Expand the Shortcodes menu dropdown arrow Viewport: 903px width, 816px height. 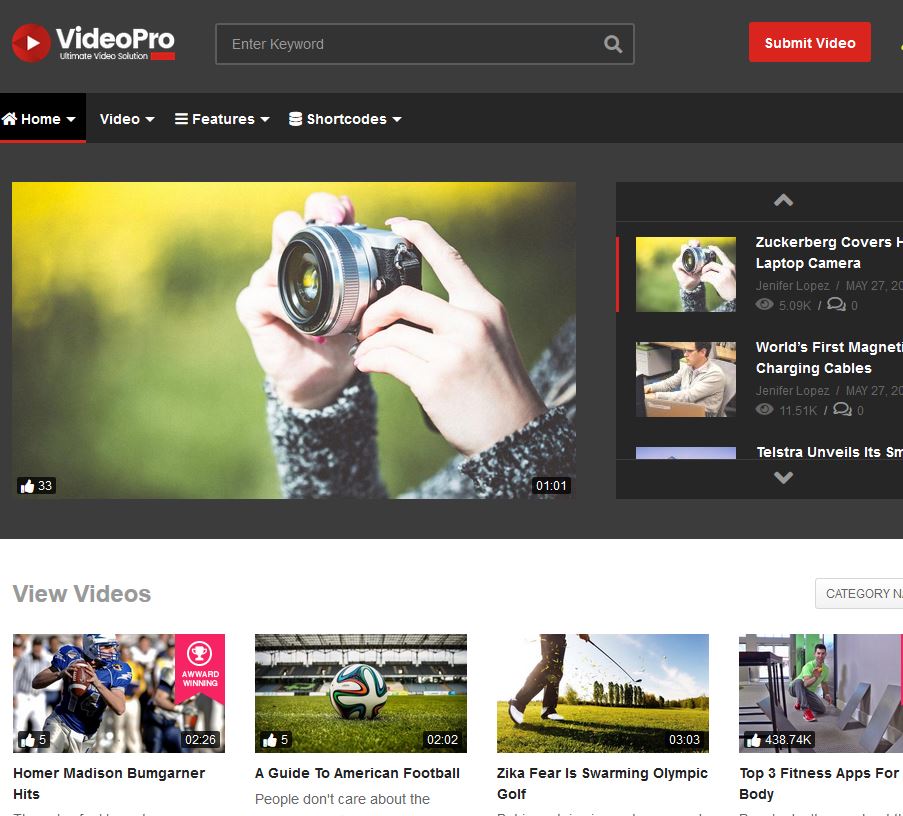pos(397,119)
